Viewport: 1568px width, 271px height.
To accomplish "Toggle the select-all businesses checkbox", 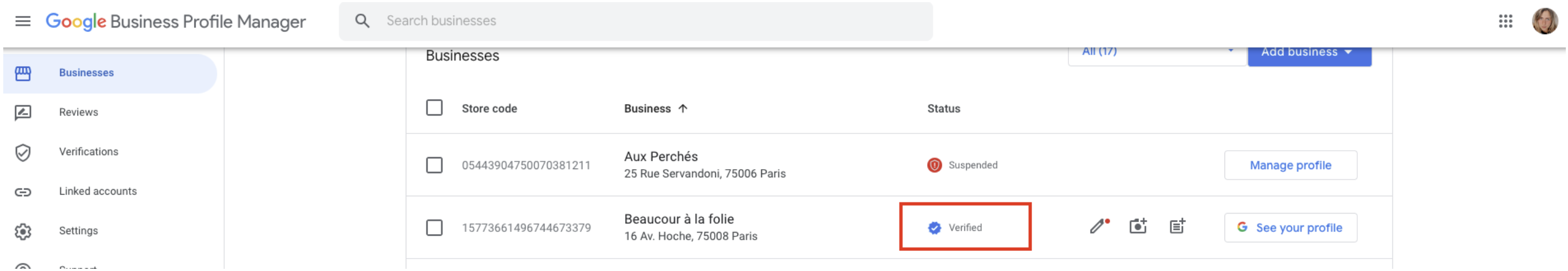I will (x=434, y=108).
